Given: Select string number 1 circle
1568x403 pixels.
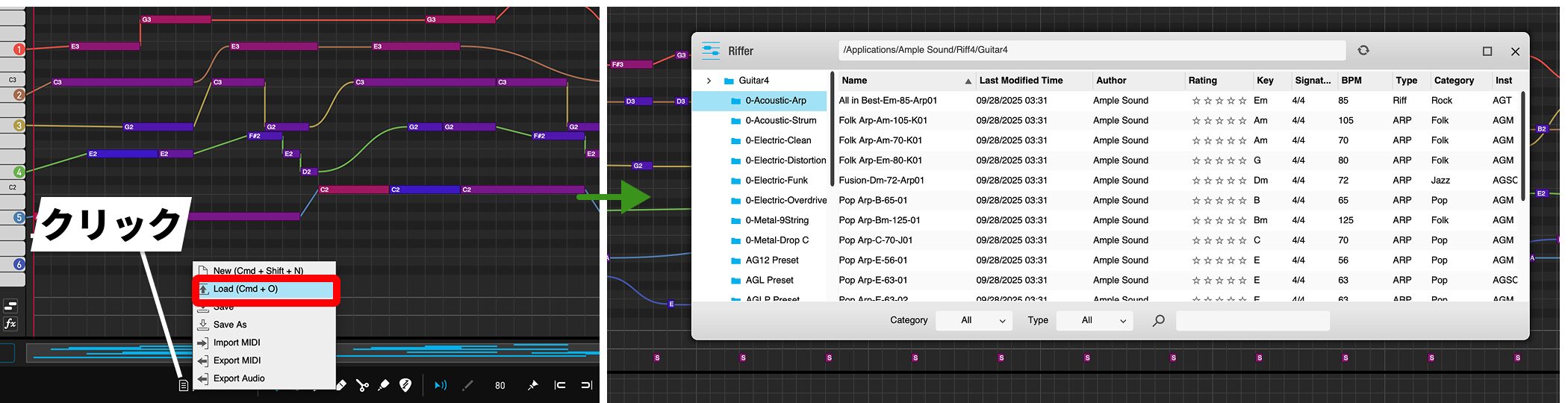Looking at the screenshot, I should pyautogui.click(x=19, y=49).
